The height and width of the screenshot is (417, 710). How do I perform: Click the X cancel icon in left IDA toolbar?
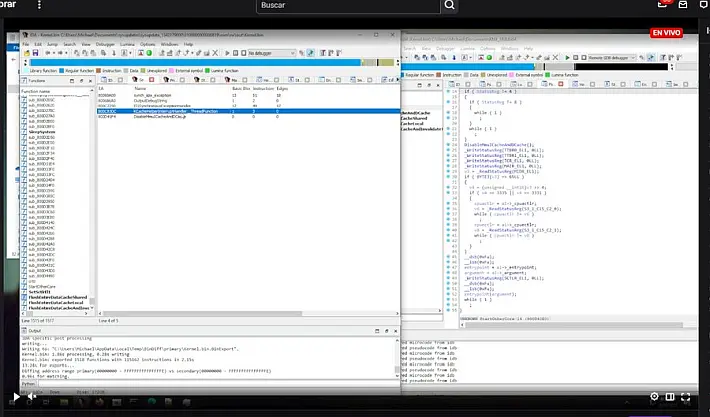pyautogui.click(x=215, y=53)
